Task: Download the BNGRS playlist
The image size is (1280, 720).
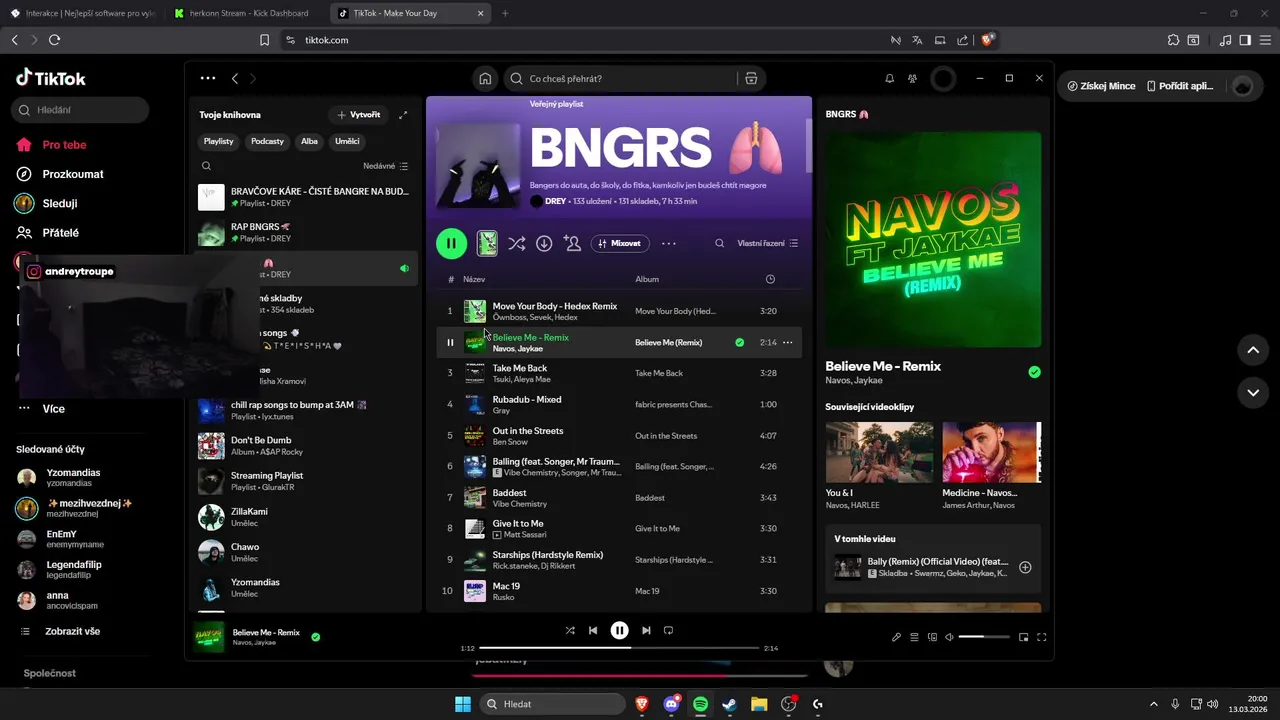Action: click(544, 243)
